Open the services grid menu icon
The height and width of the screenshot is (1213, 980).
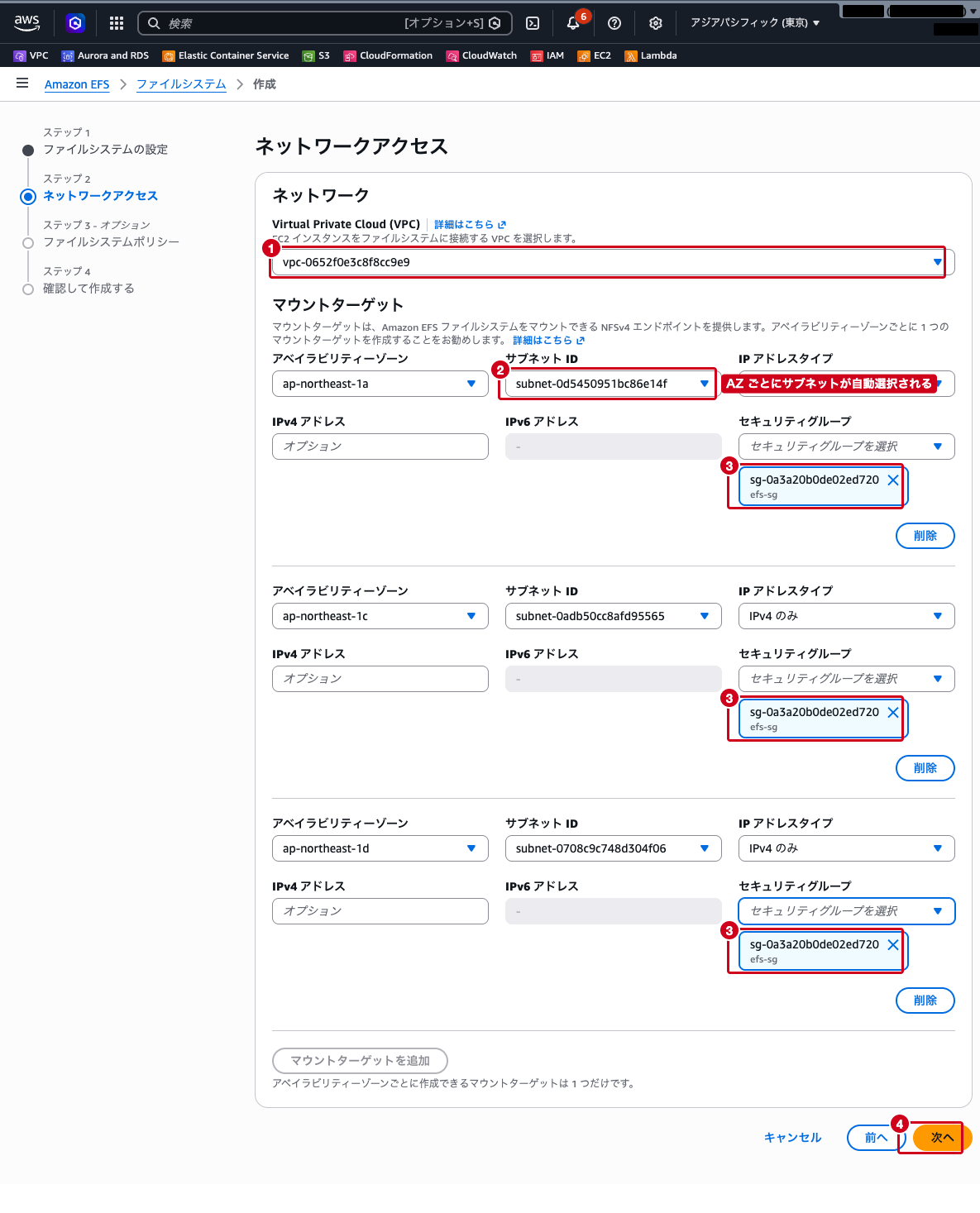tap(117, 23)
